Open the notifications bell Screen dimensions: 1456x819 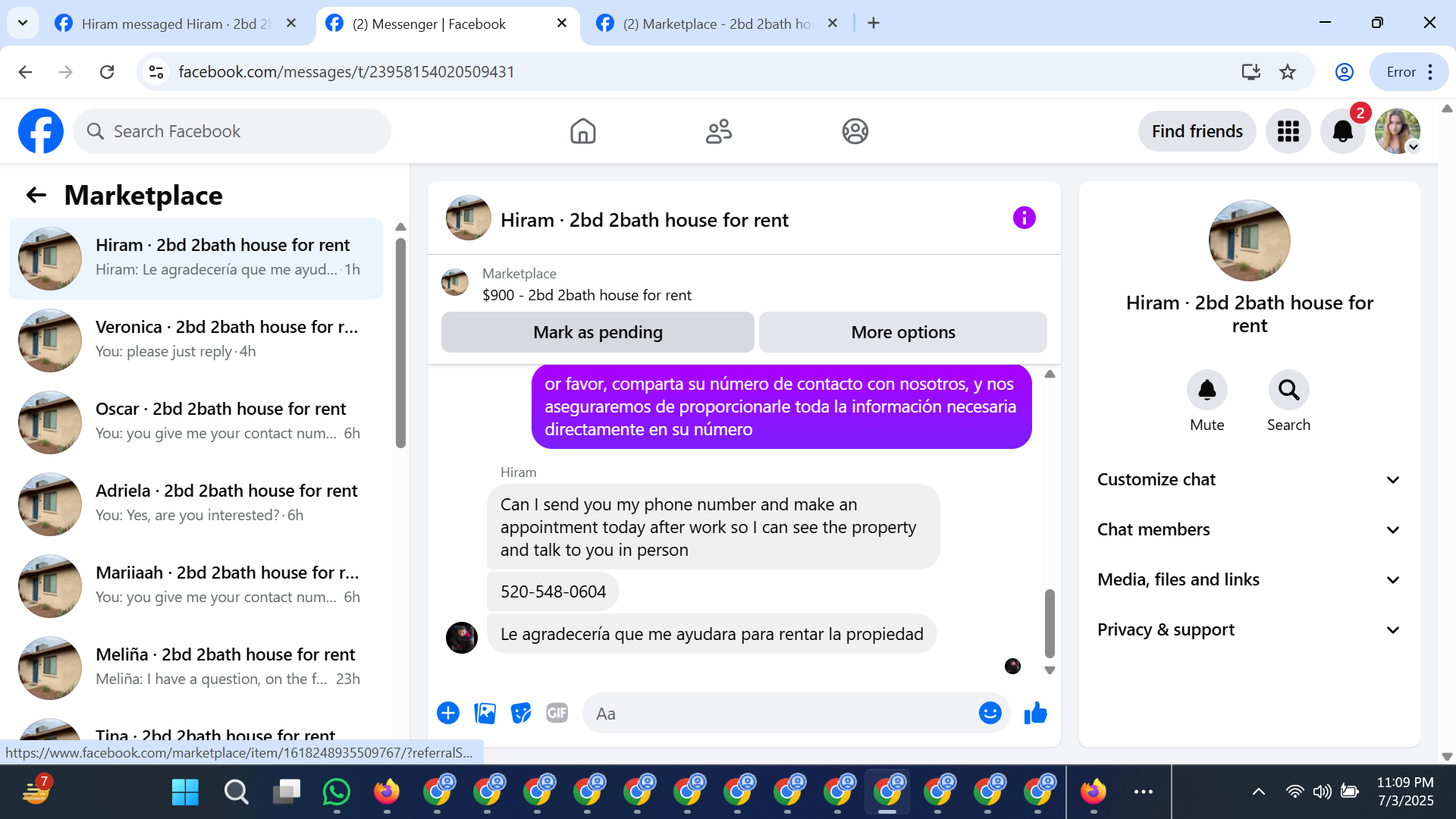tap(1342, 131)
